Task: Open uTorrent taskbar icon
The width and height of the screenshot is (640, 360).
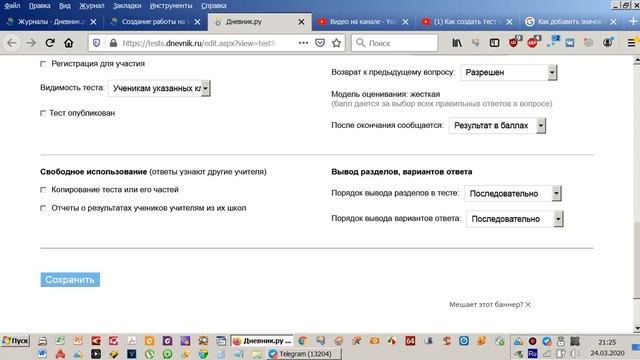Action: click(149, 354)
